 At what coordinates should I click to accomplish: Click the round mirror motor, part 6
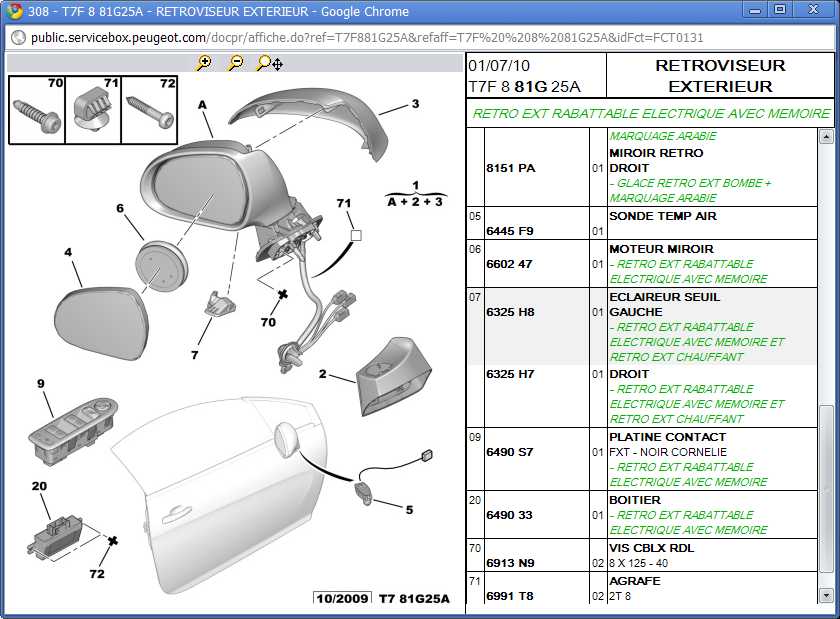[x=160, y=265]
